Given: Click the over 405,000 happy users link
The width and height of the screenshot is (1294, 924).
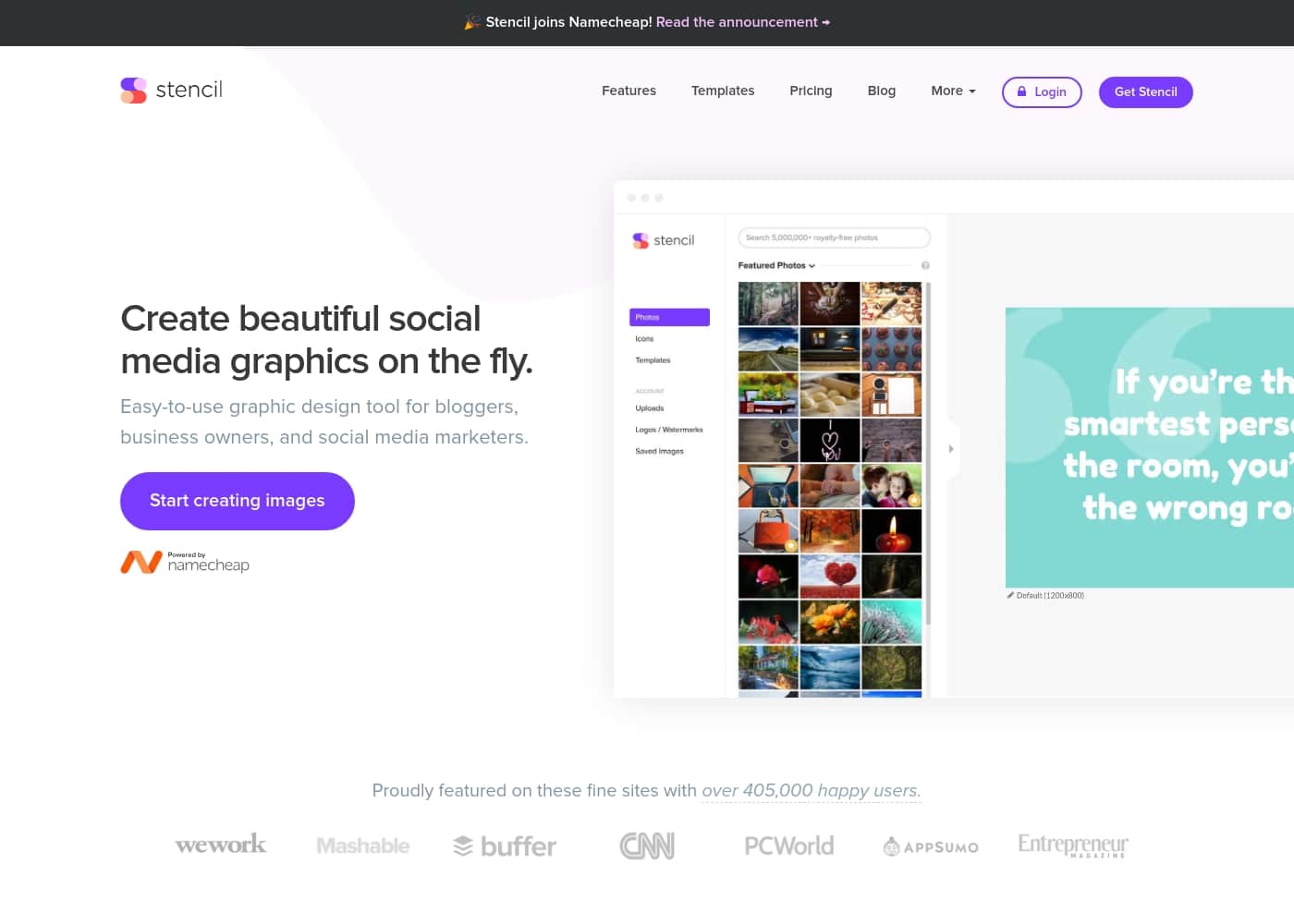Looking at the screenshot, I should coord(811,791).
